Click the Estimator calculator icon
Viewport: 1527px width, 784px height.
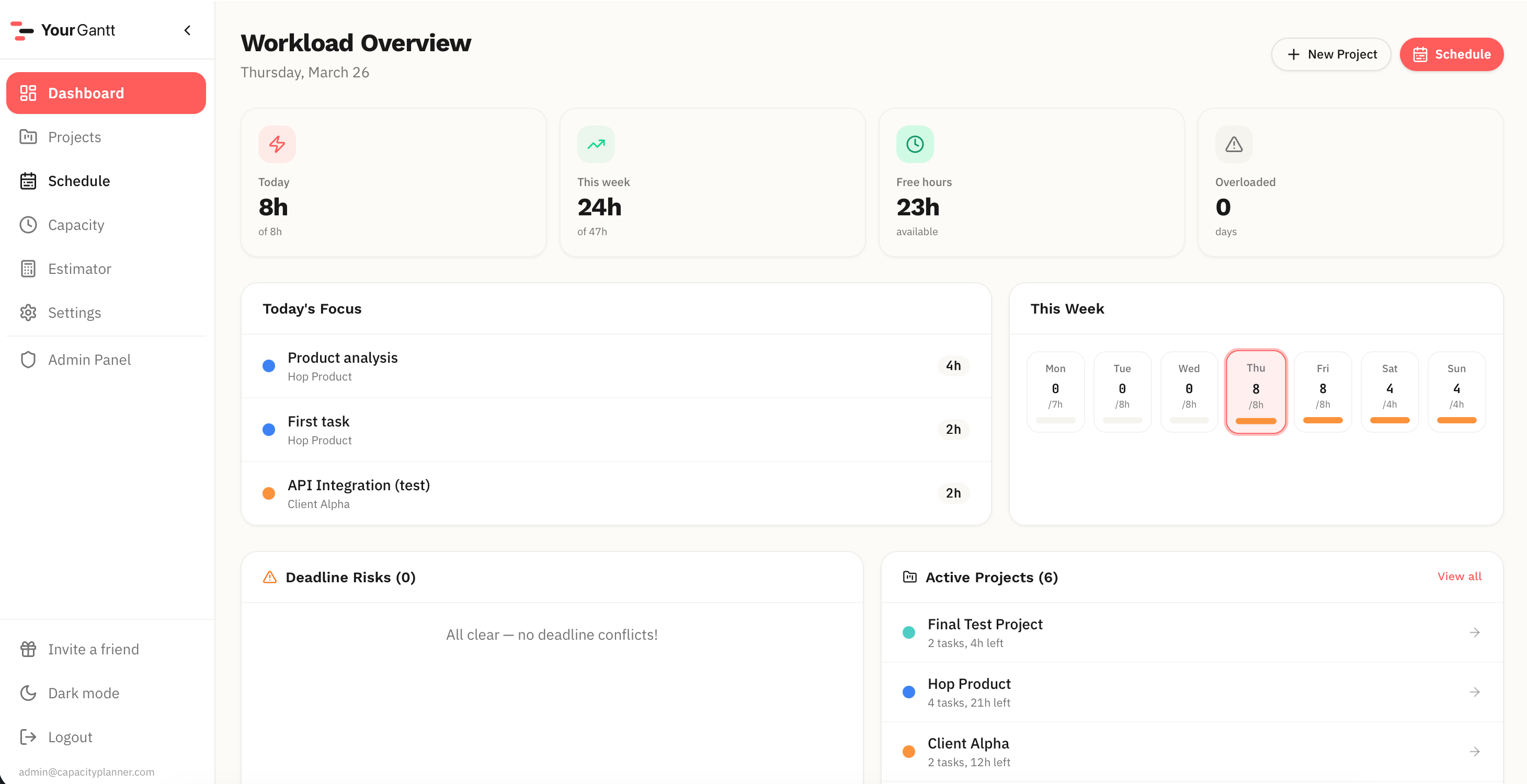pyautogui.click(x=28, y=269)
